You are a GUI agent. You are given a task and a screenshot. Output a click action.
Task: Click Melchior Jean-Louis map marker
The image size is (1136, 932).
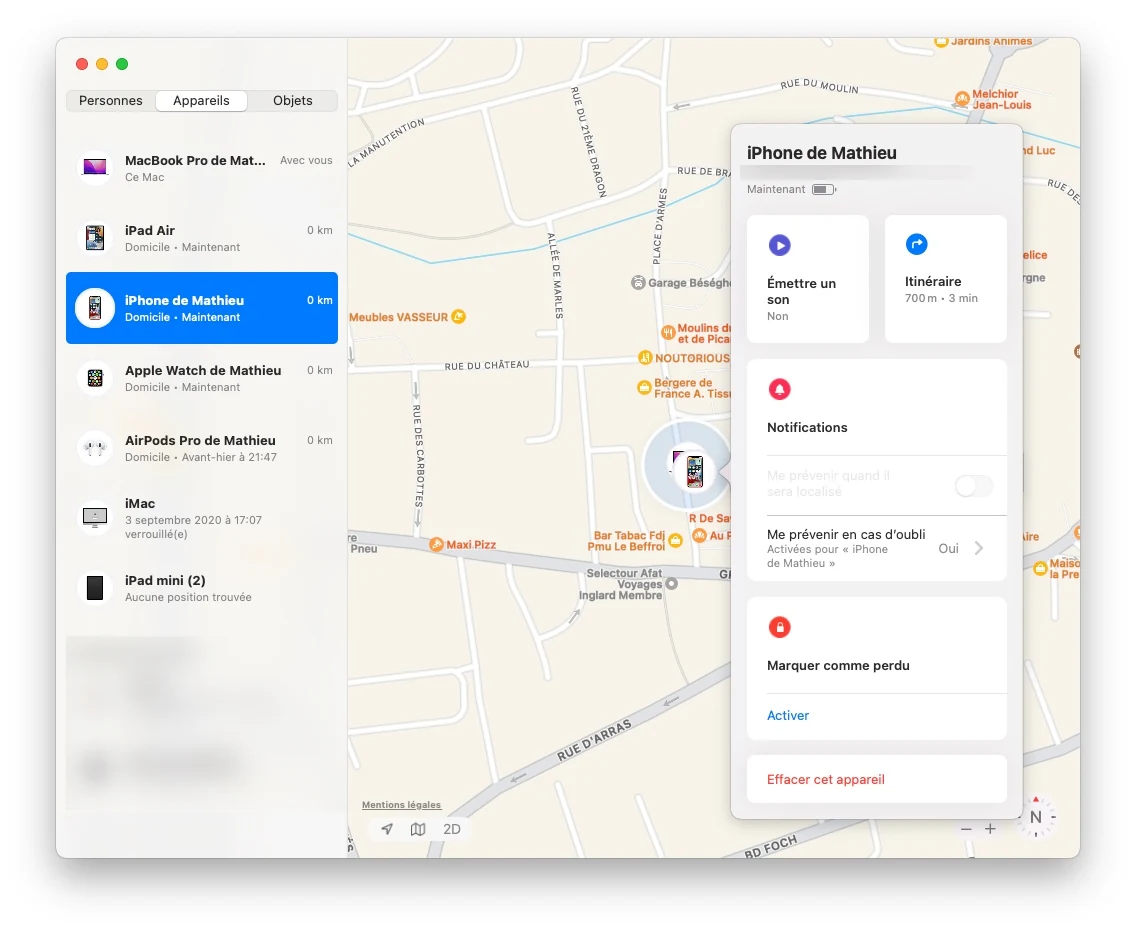click(962, 99)
